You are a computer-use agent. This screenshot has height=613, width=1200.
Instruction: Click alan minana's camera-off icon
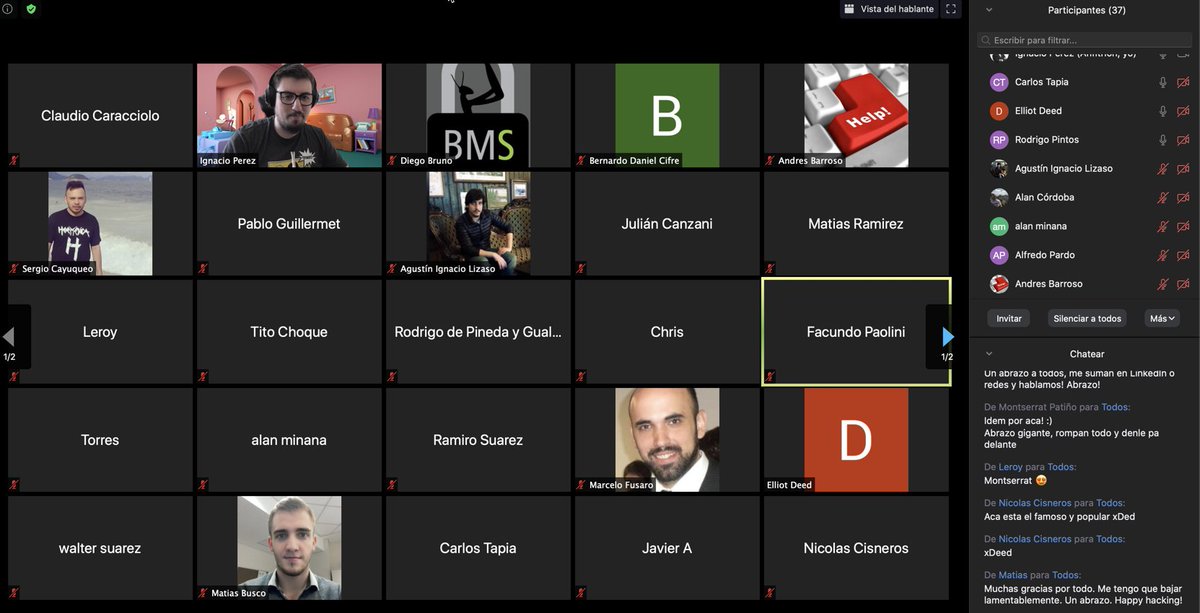coord(1183,227)
